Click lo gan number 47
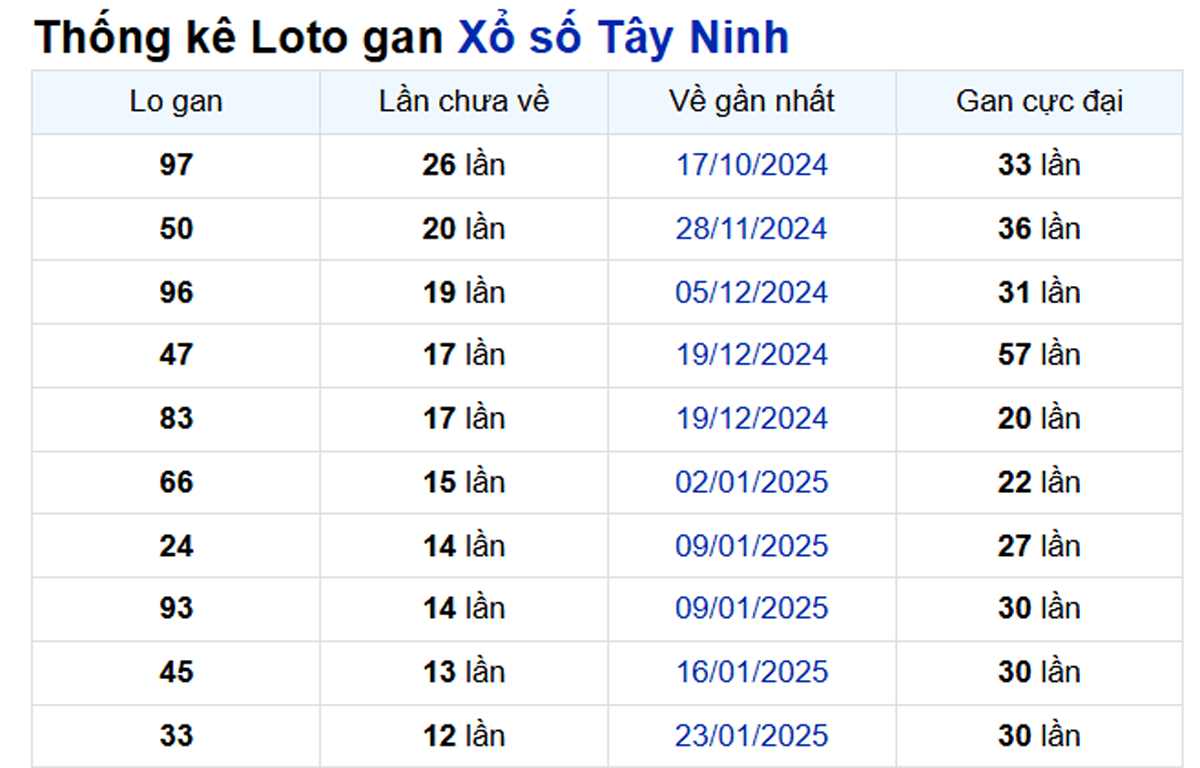The width and height of the screenshot is (1200, 768). (176, 355)
